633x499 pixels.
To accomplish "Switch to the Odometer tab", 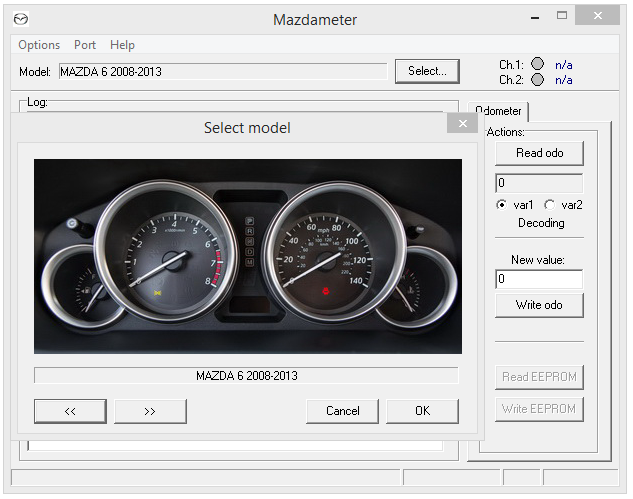I will (x=498, y=111).
